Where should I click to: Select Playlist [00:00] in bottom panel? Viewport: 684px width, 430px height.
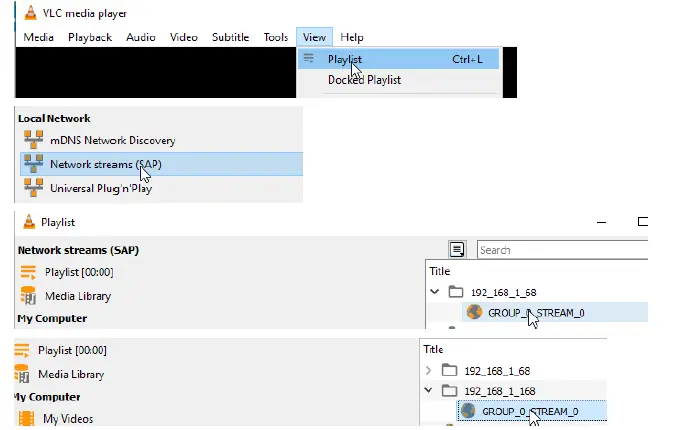pos(72,350)
